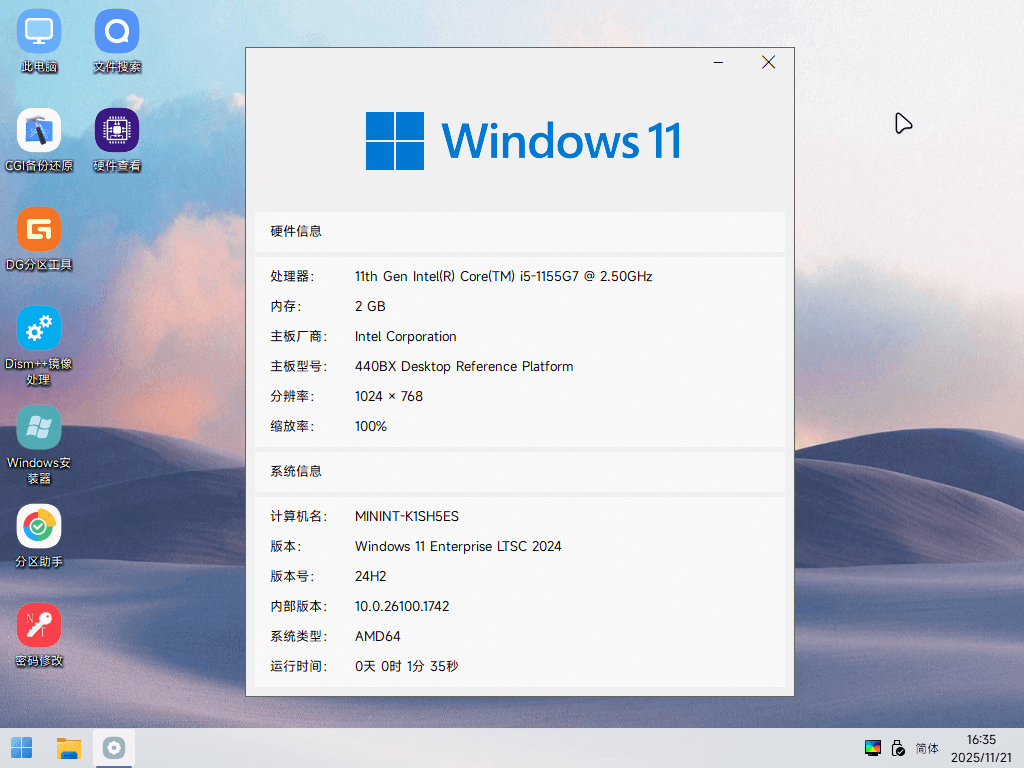Open the clock showing 16:35

coord(981,748)
